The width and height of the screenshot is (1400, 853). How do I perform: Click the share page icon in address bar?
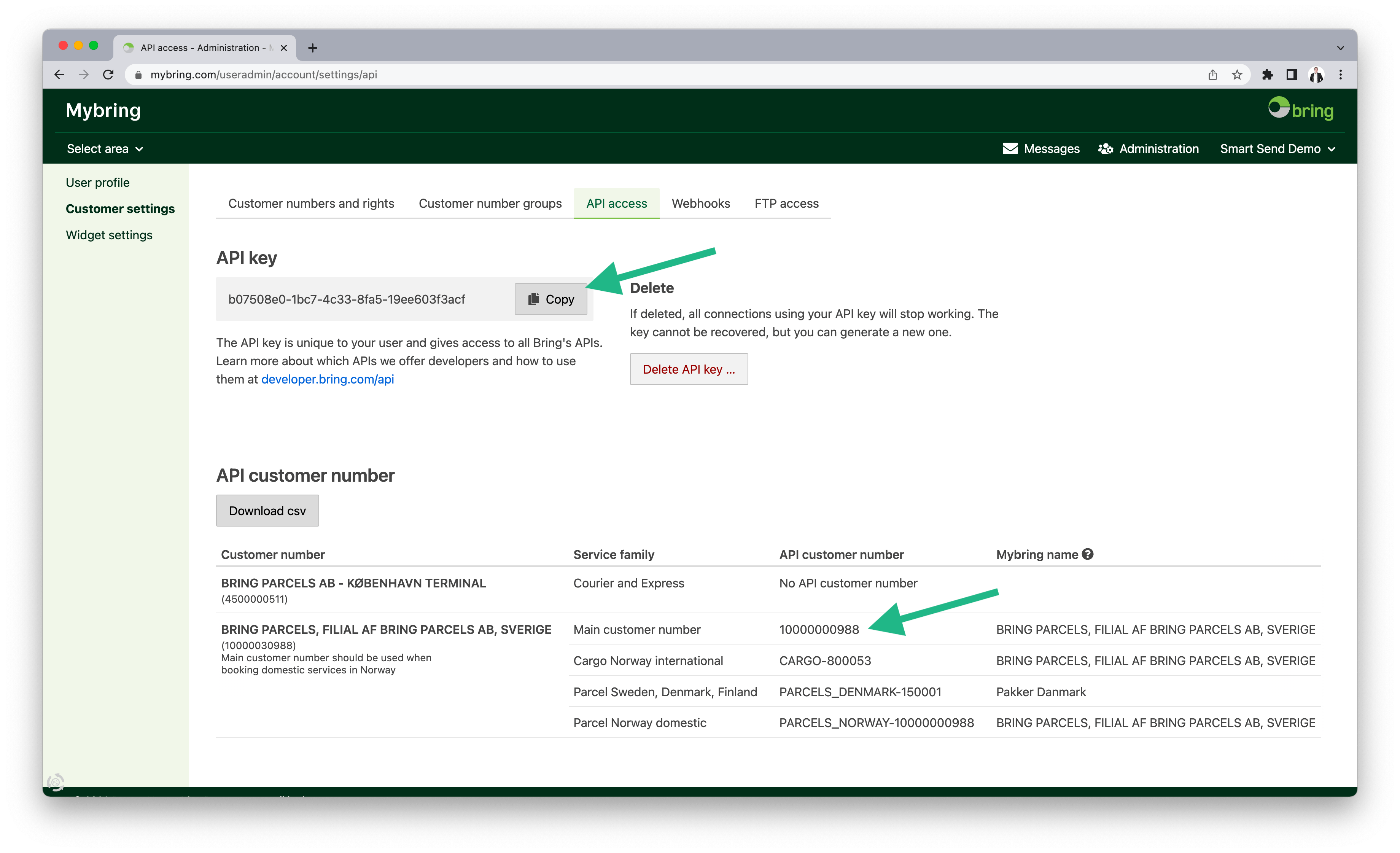click(1212, 75)
